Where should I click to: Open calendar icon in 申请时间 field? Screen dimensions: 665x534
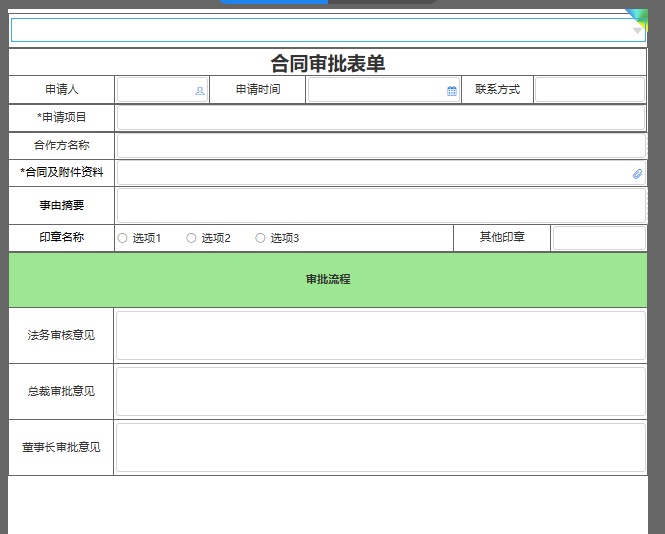[x=452, y=91]
